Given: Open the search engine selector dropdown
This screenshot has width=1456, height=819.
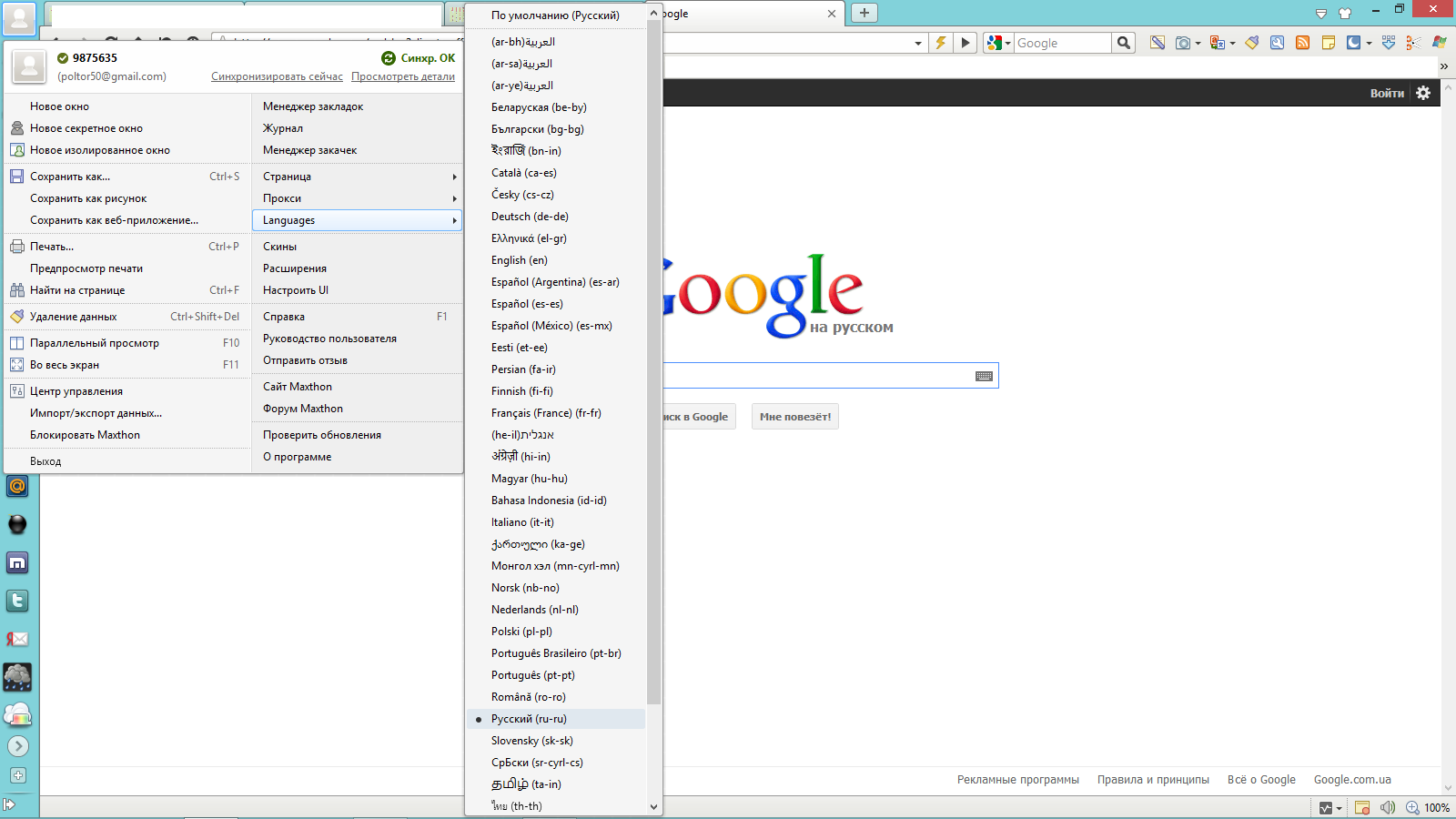Looking at the screenshot, I should coord(998,43).
